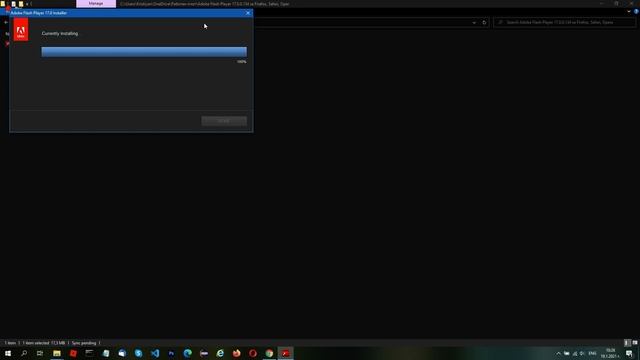Launch Firefox from the taskbar

coord(237,353)
